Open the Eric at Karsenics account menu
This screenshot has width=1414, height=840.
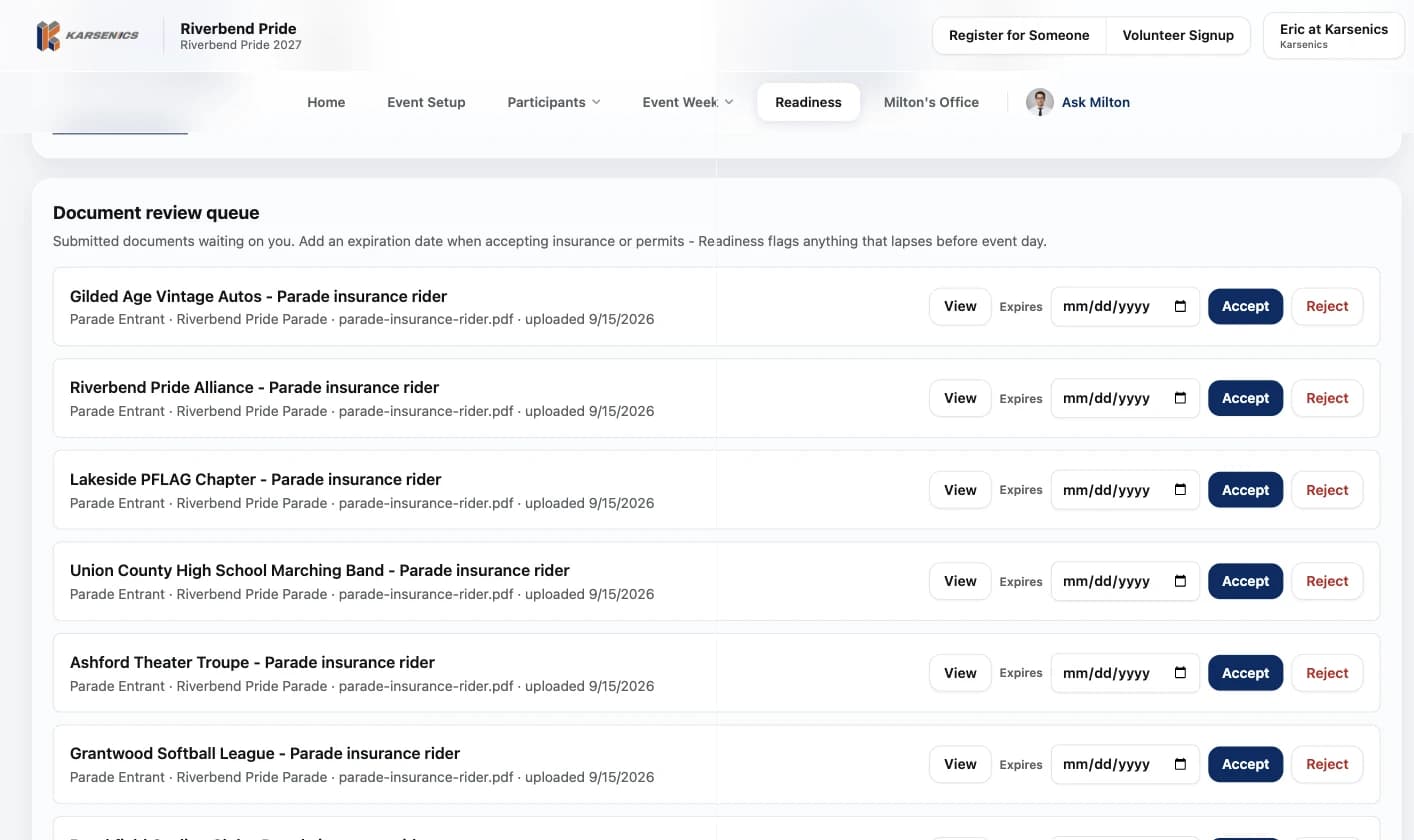1334,36
